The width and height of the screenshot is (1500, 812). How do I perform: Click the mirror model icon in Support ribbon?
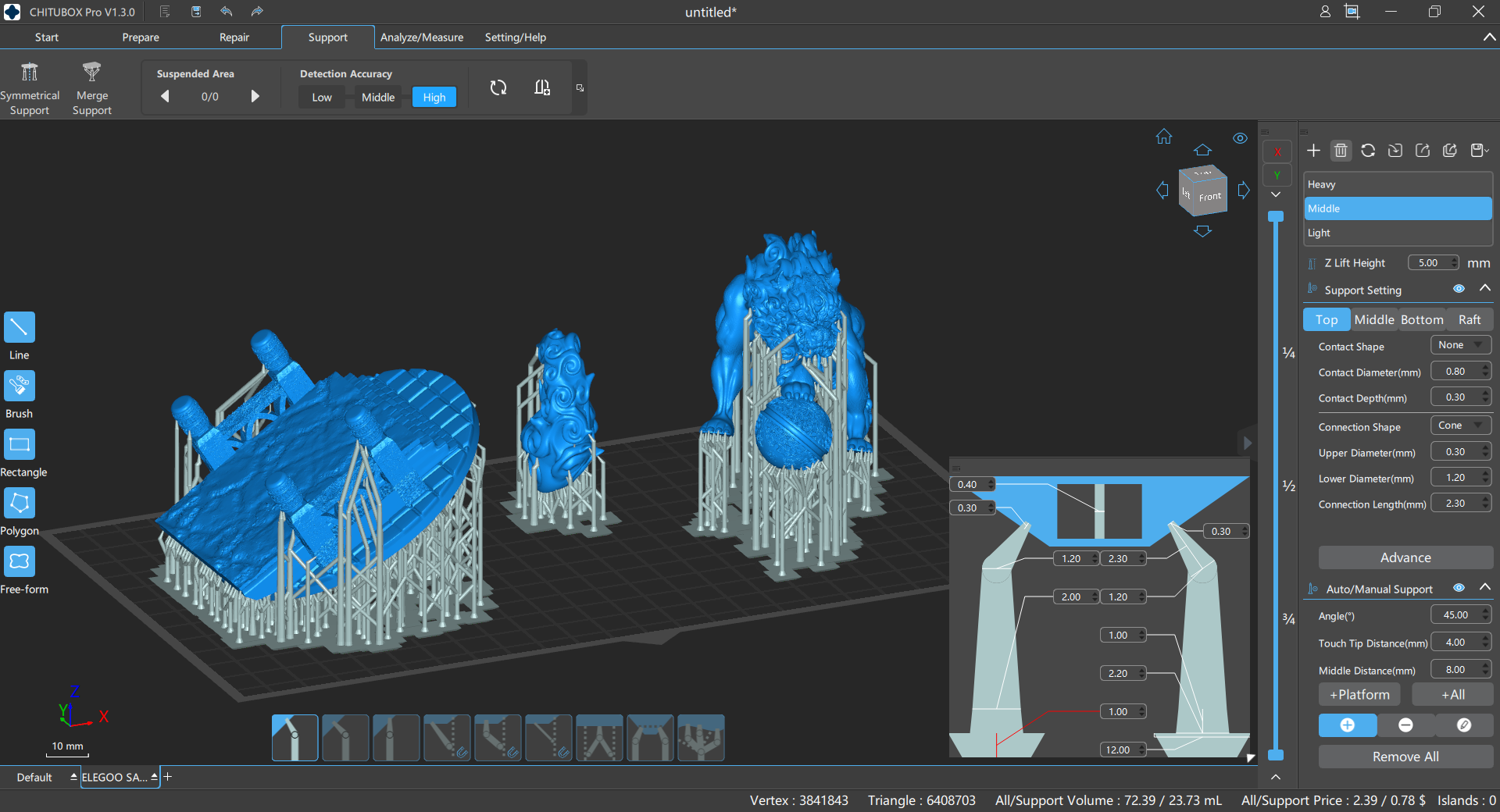pos(542,87)
